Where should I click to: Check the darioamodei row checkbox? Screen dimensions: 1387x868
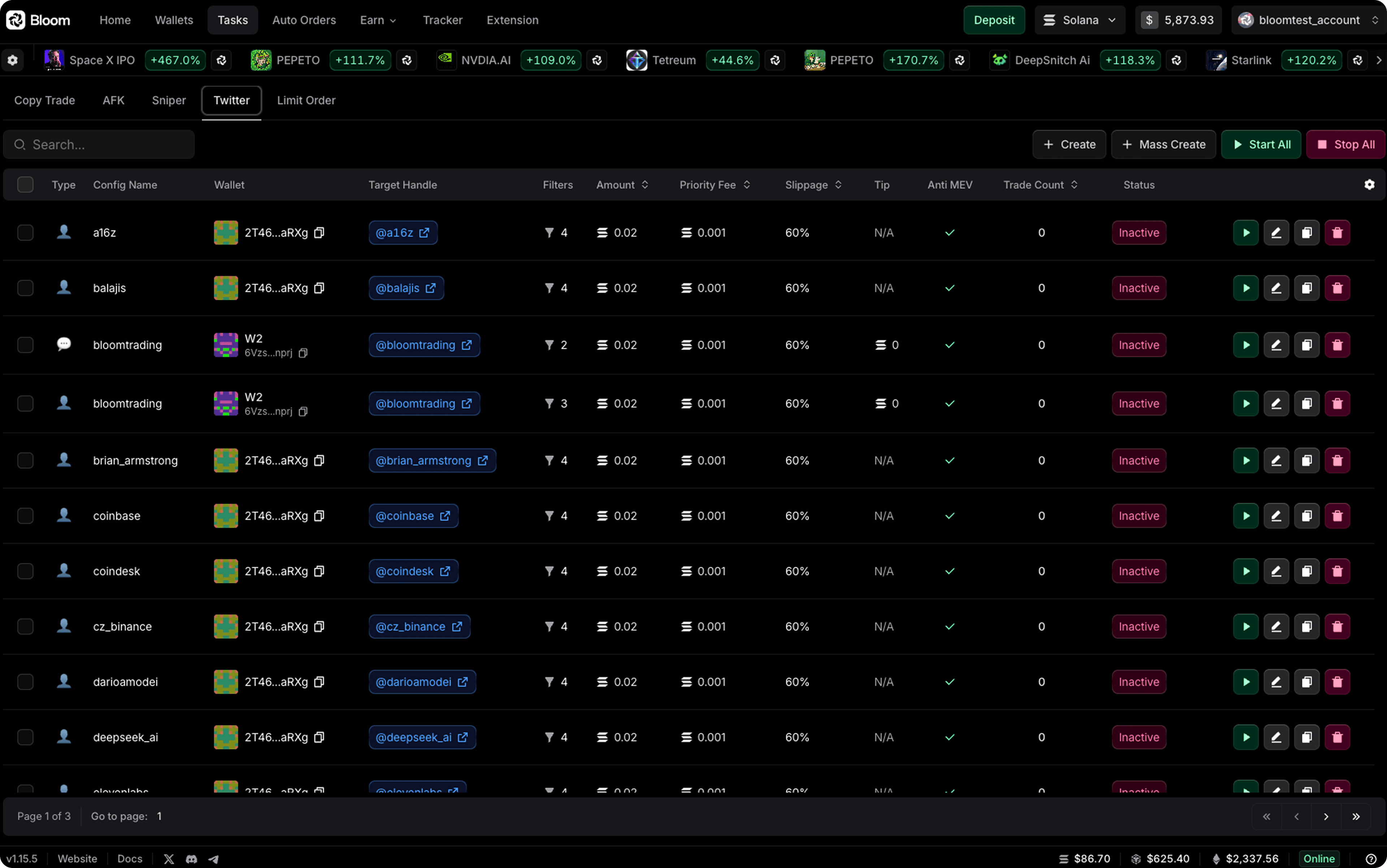25,682
